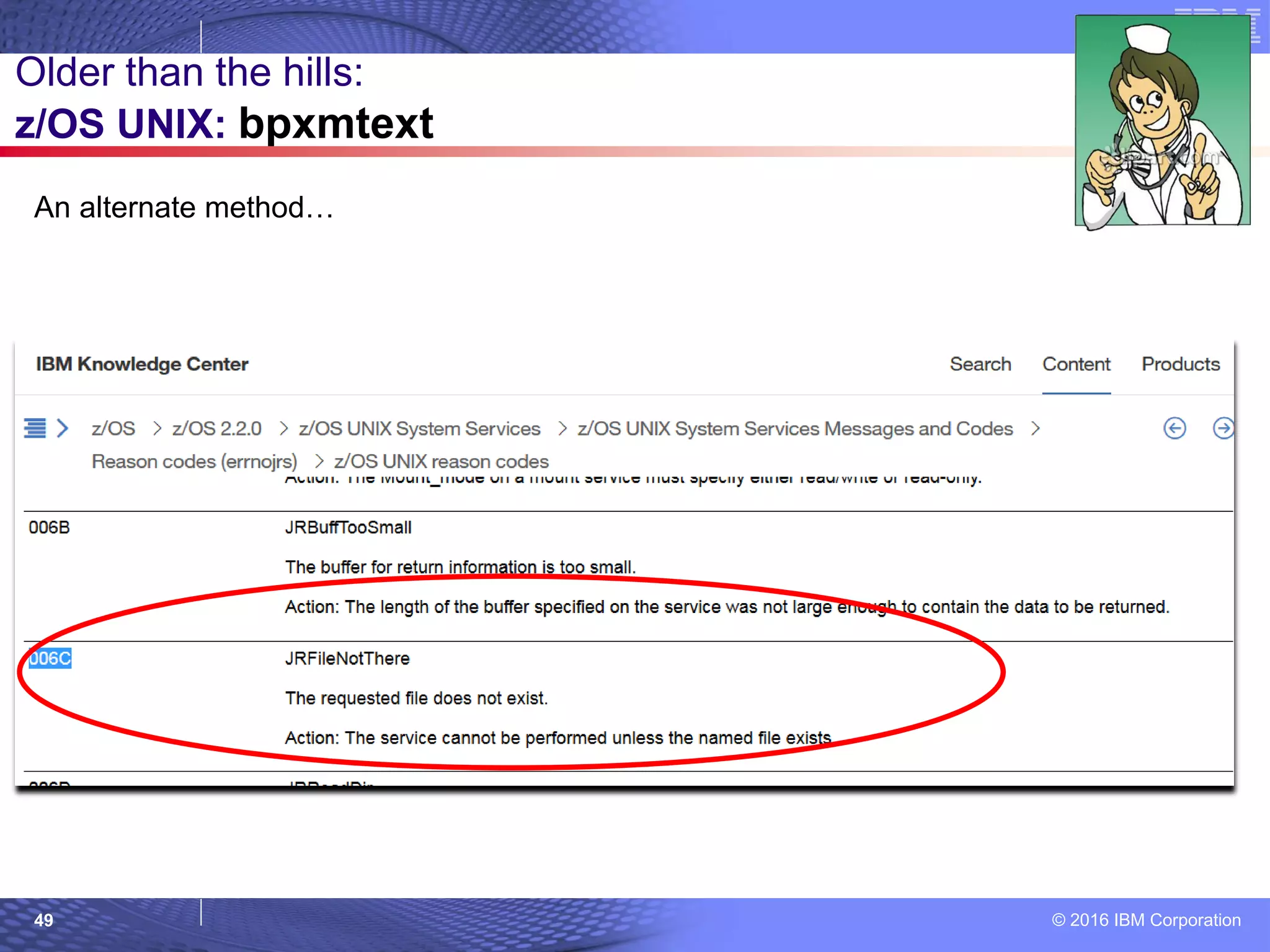Open Reason codes (errnojrs) breadcrumb
The width and height of the screenshot is (1270, 952).
(194, 462)
